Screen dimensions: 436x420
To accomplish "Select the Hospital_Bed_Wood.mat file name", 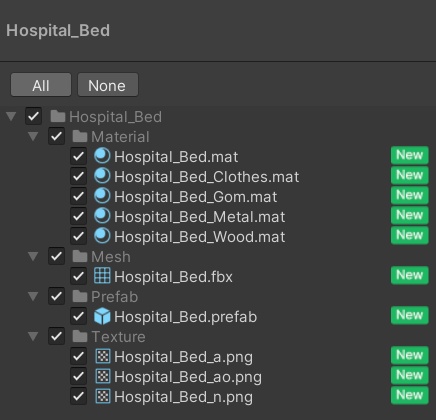I will click(200, 237).
